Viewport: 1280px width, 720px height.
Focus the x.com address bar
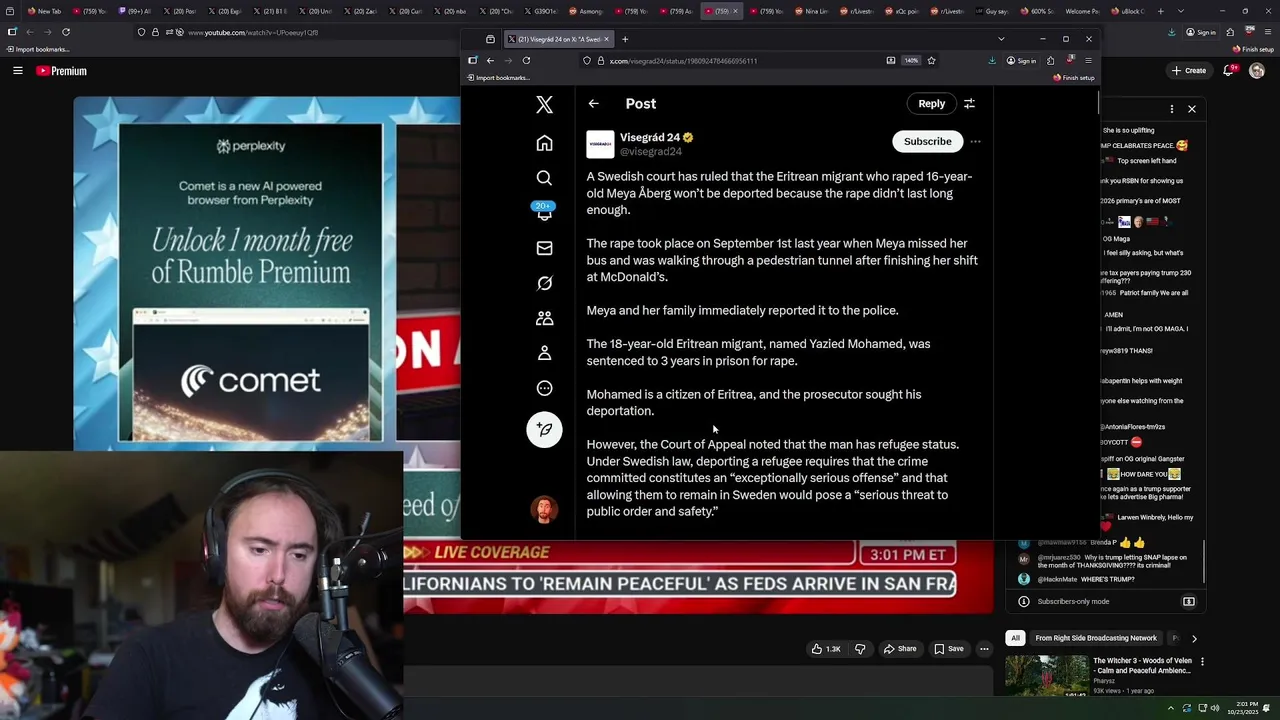click(x=740, y=60)
